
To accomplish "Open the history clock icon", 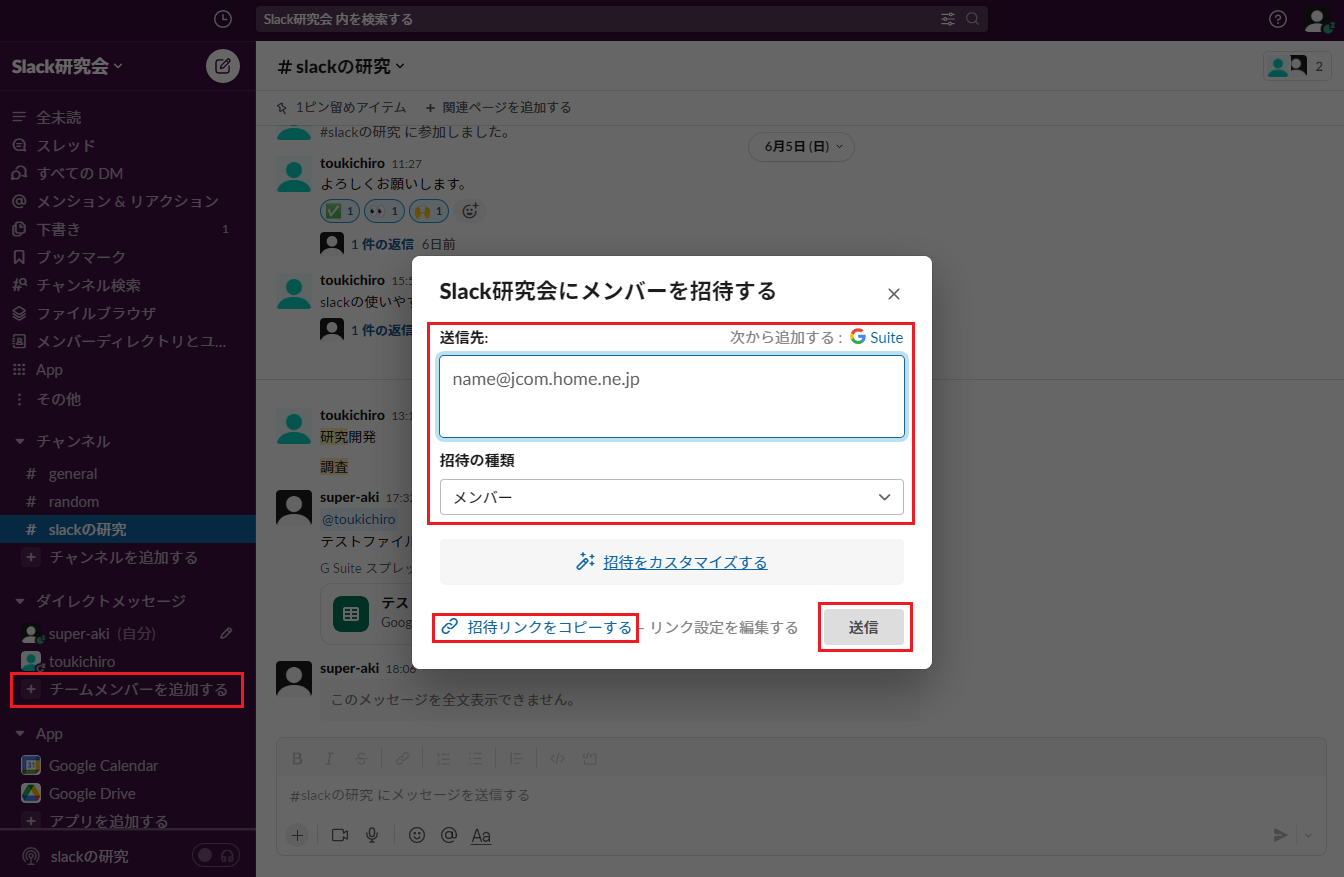I will click(222, 19).
